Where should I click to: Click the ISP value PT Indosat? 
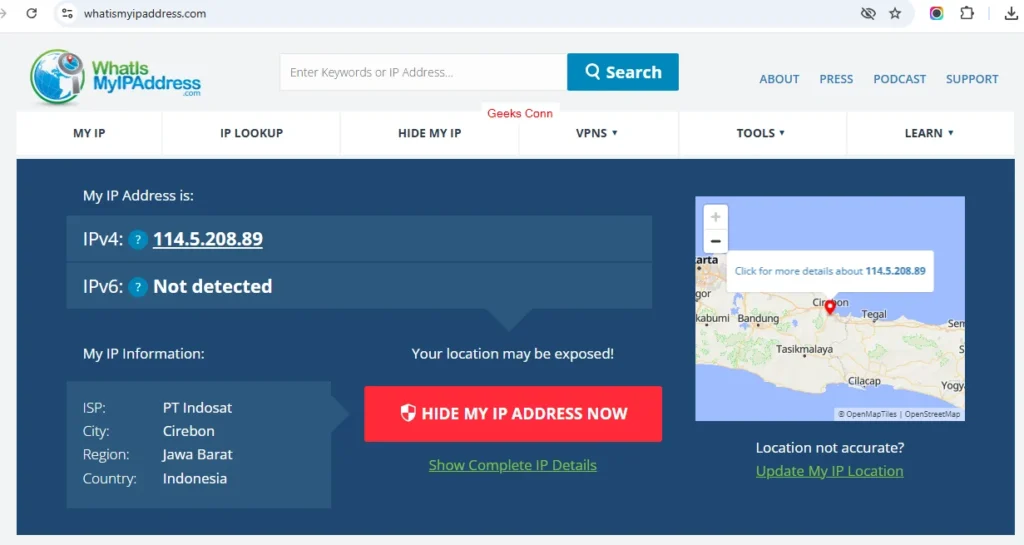pos(197,408)
